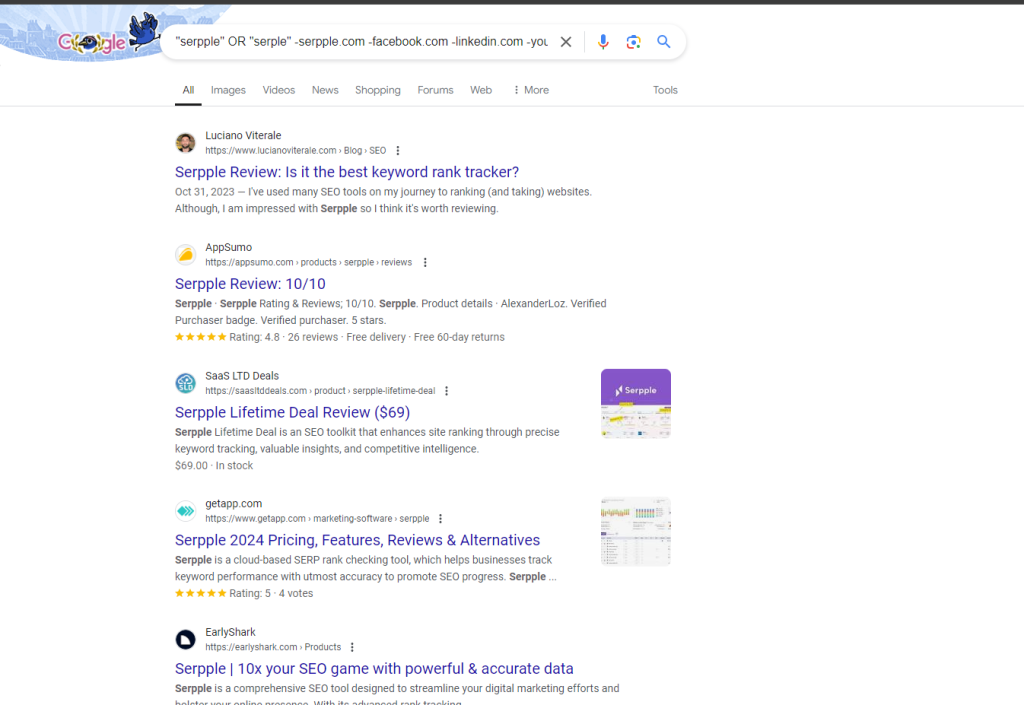Click into the search query field

coord(361,42)
